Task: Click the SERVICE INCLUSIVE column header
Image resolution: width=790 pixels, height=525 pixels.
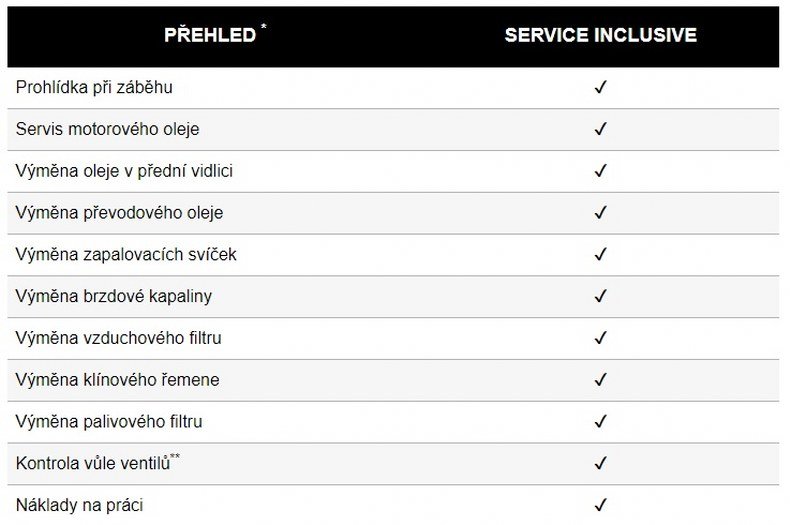Action: pos(600,35)
